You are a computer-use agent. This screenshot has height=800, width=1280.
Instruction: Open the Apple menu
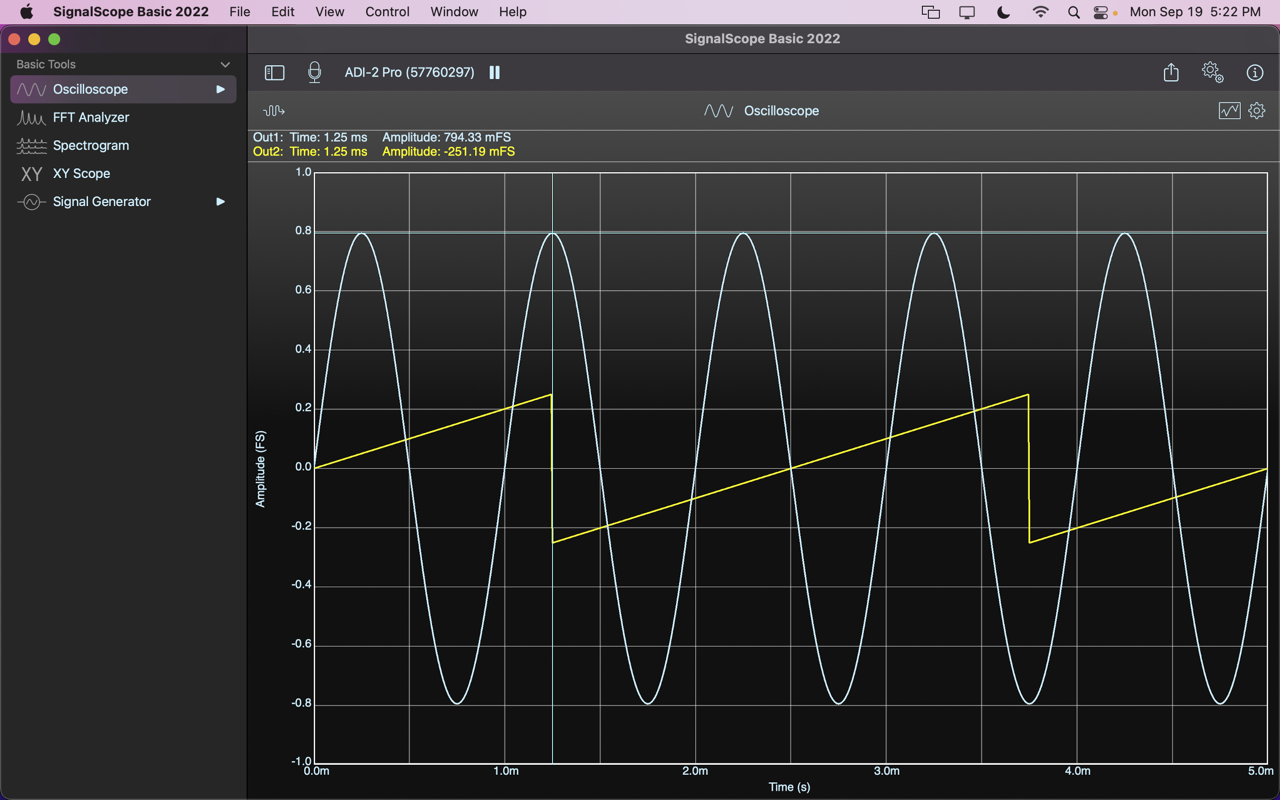click(26, 12)
